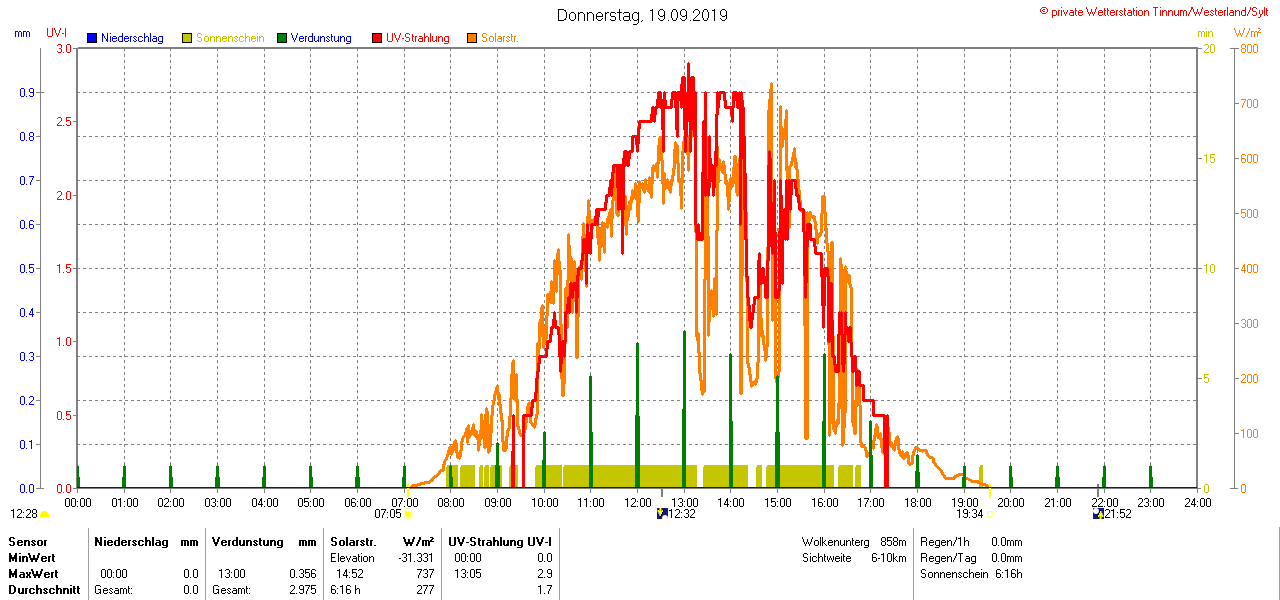Viewport: 1280px width, 600px height.
Task: Click the UV-Strahlung UV-I column header
Action: point(500,541)
